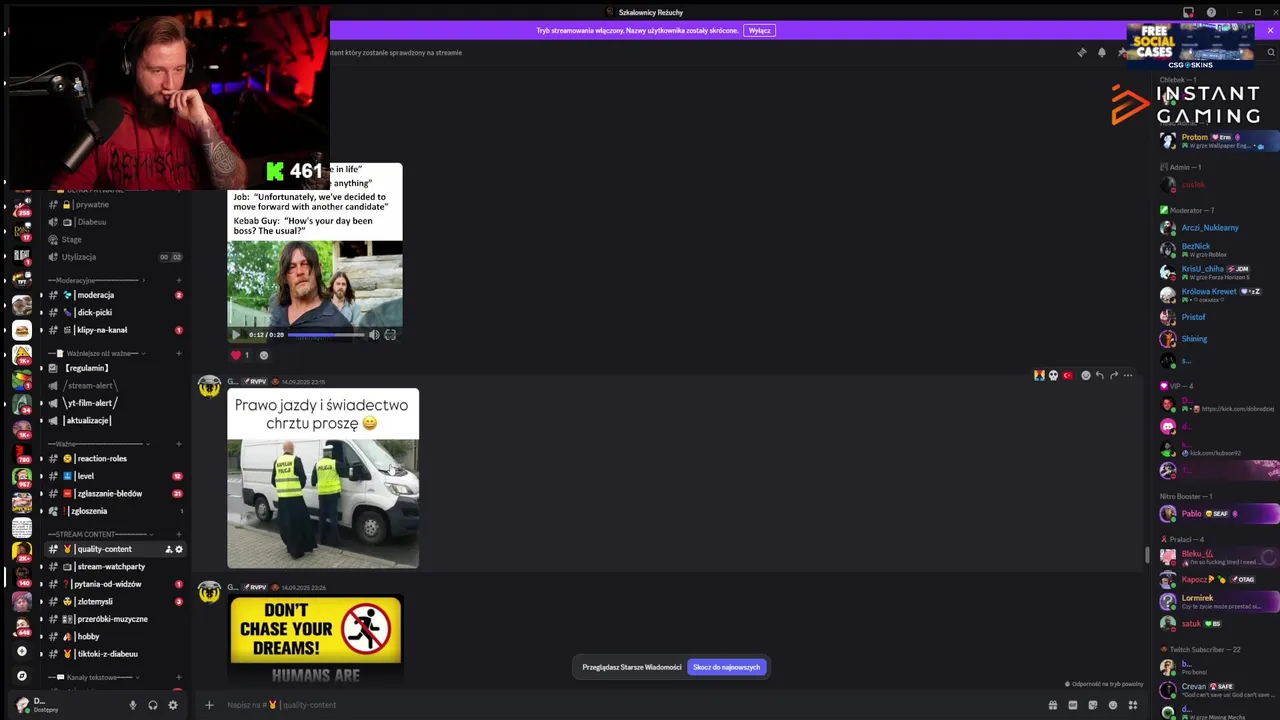Open the stream-watchparty channel
The width and height of the screenshot is (1280, 720).
(112, 567)
